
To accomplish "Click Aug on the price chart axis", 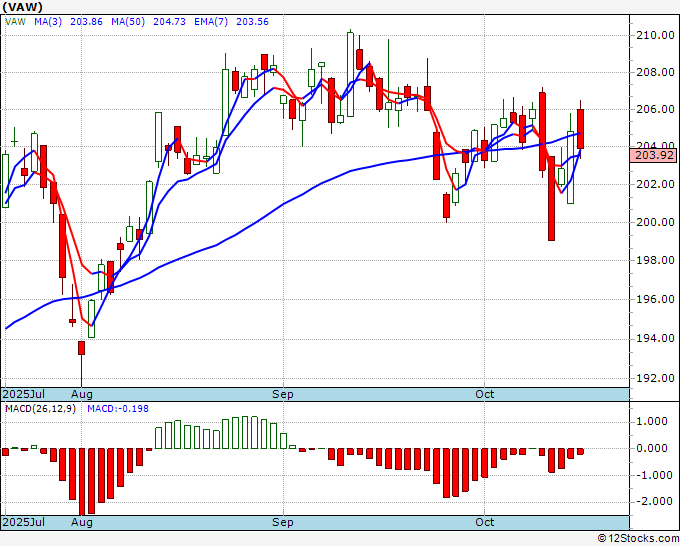I will pos(82,394).
